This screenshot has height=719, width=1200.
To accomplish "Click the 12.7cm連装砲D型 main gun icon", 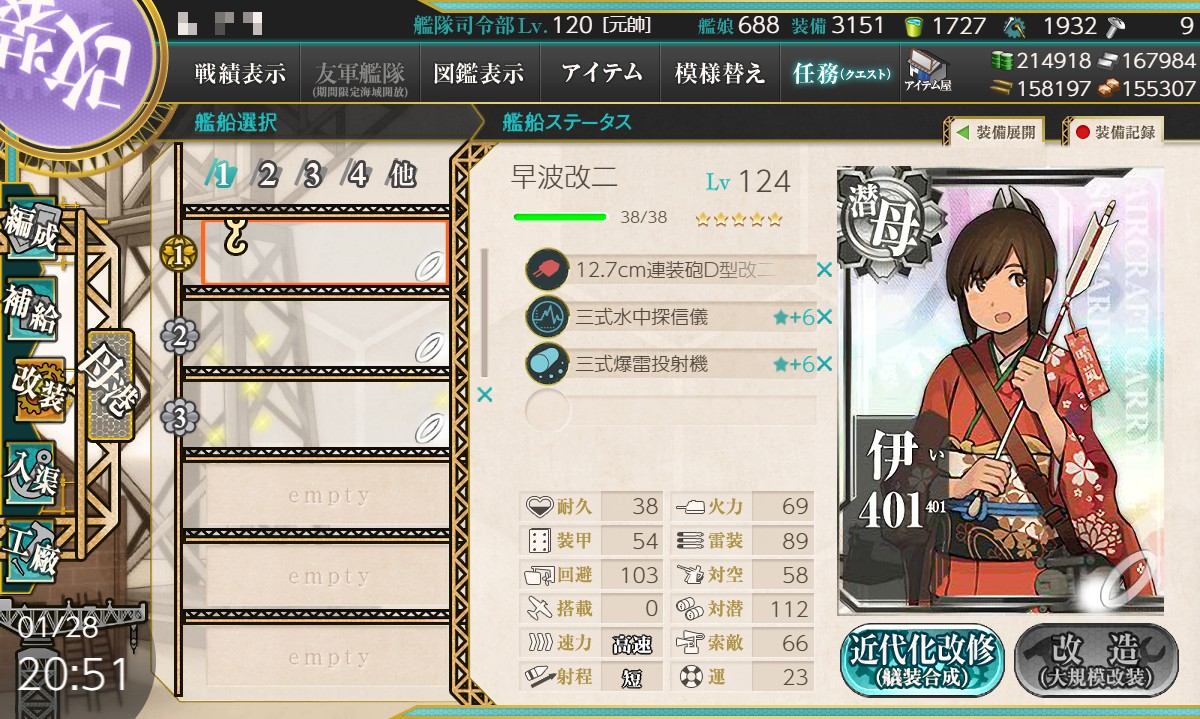I will pos(546,270).
